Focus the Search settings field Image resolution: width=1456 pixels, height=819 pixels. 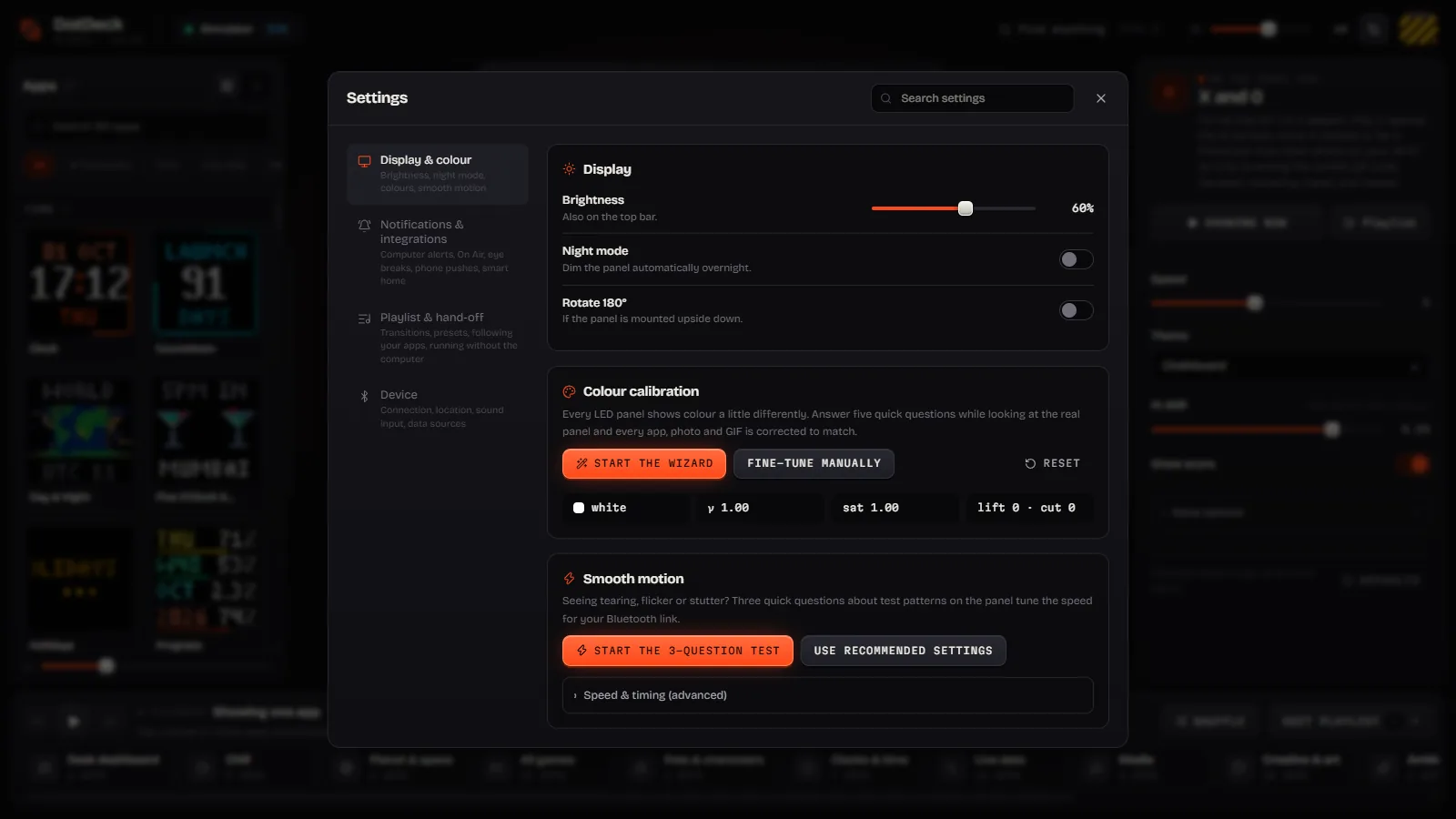973,98
